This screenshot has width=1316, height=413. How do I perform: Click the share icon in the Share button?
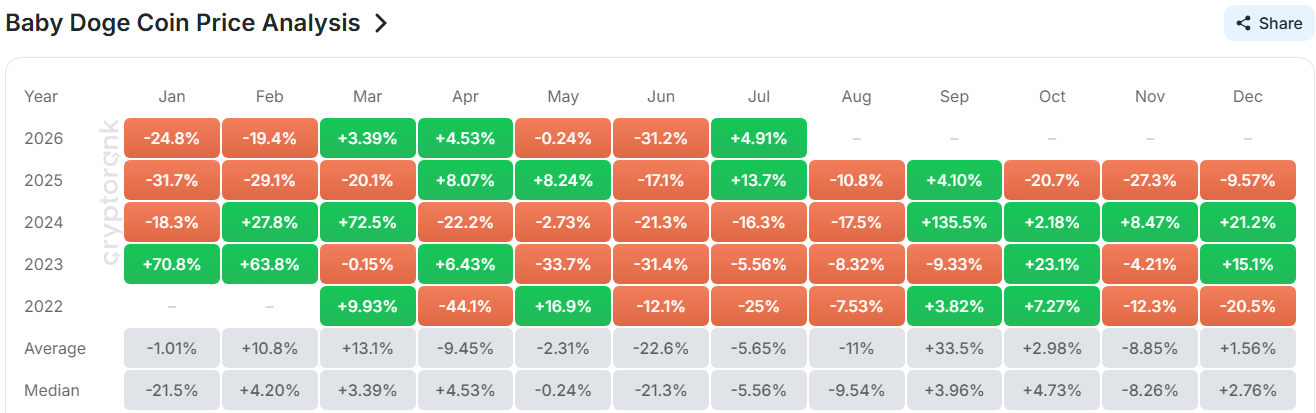tap(1244, 23)
